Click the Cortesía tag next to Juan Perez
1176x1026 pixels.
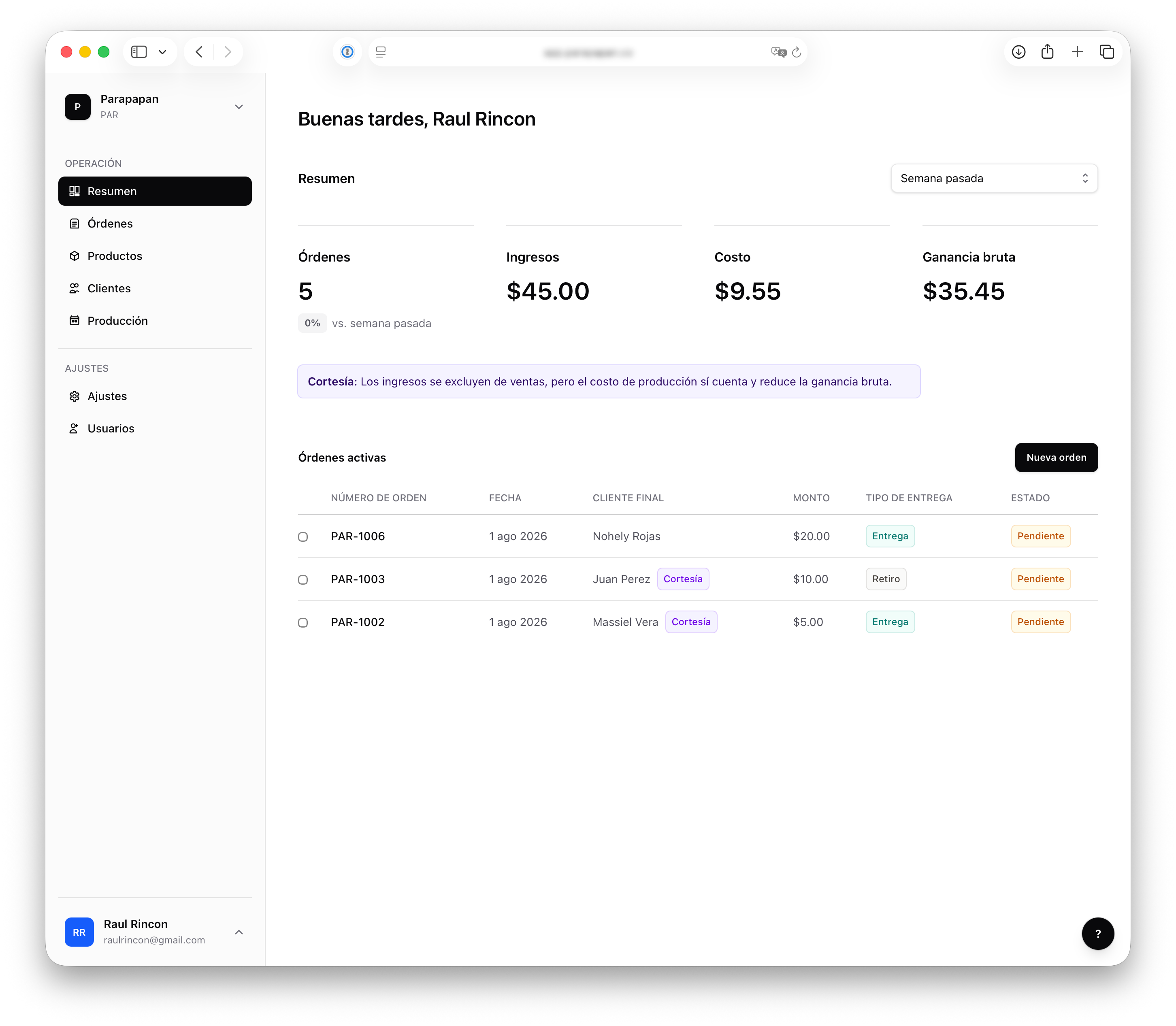pos(682,579)
